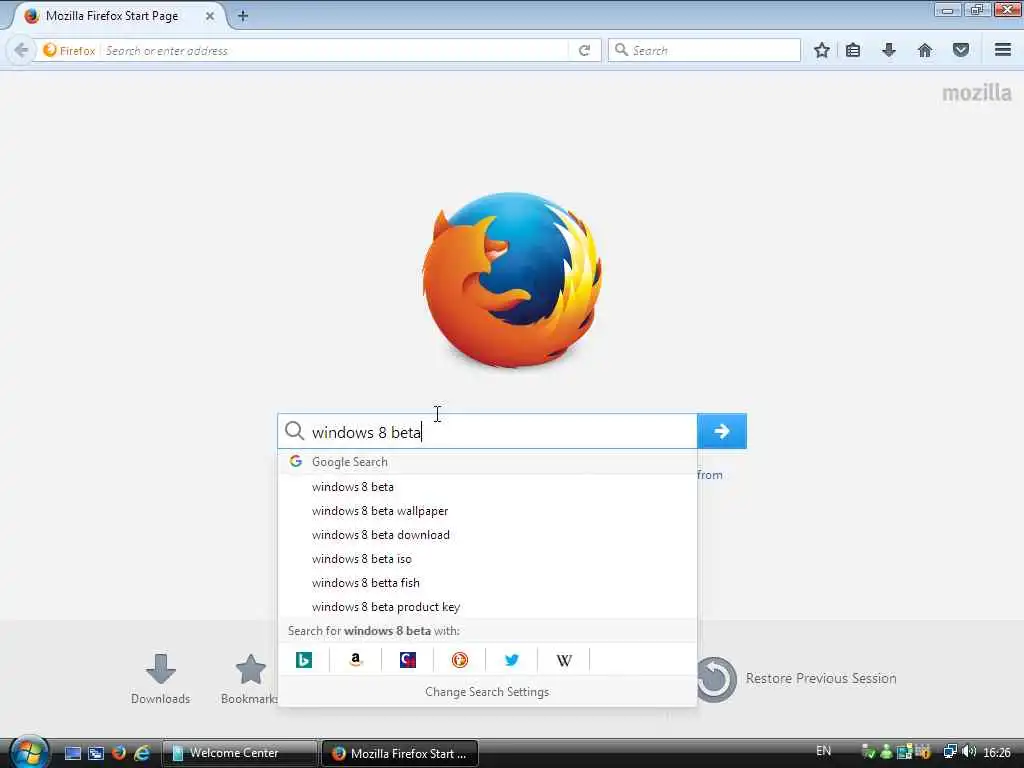The image size is (1024, 768).
Task: Open the Windows Start orb
Action: (x=28, y=752)
